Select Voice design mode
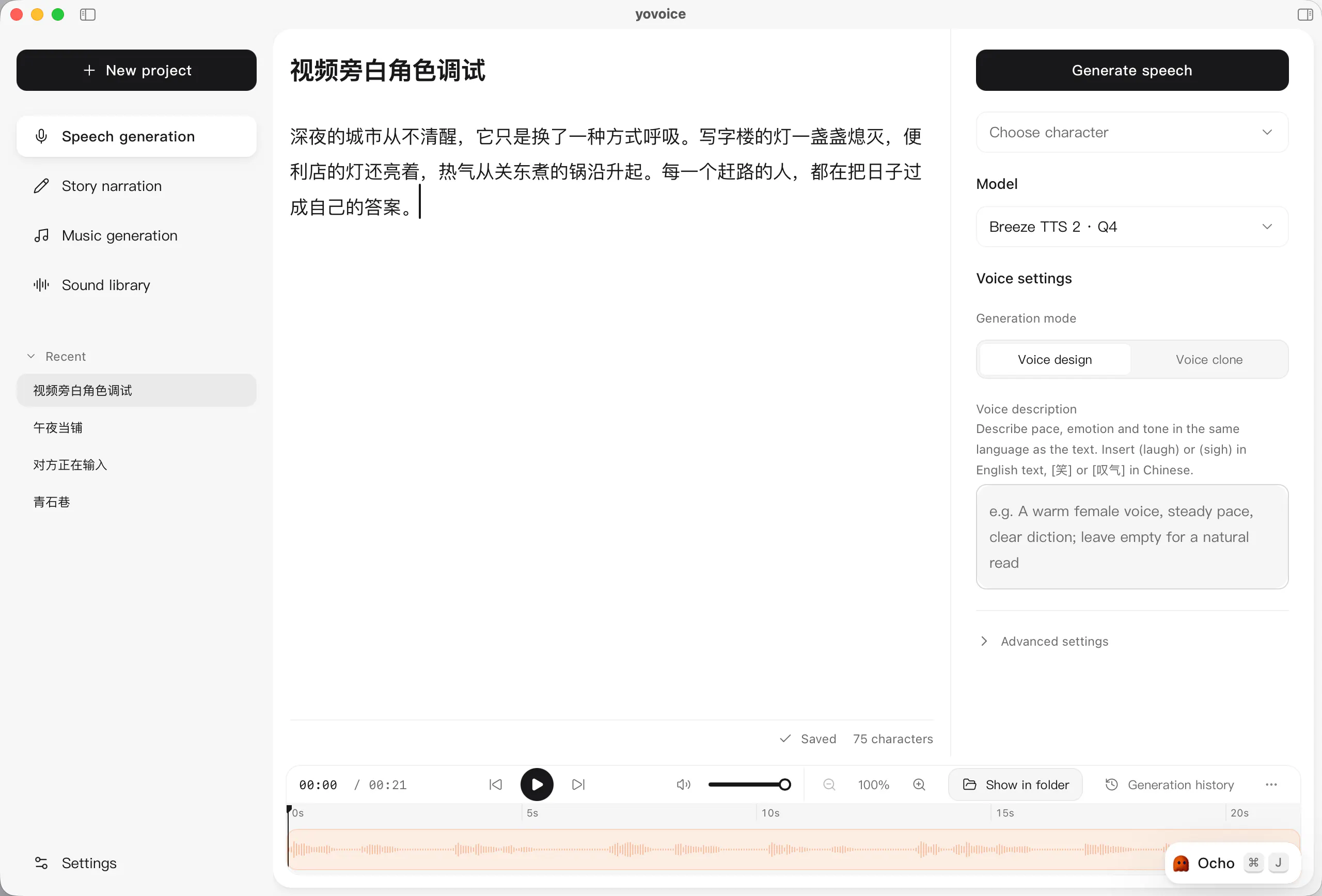Screen dimensions: 1322x896 tap(1055, 359)
